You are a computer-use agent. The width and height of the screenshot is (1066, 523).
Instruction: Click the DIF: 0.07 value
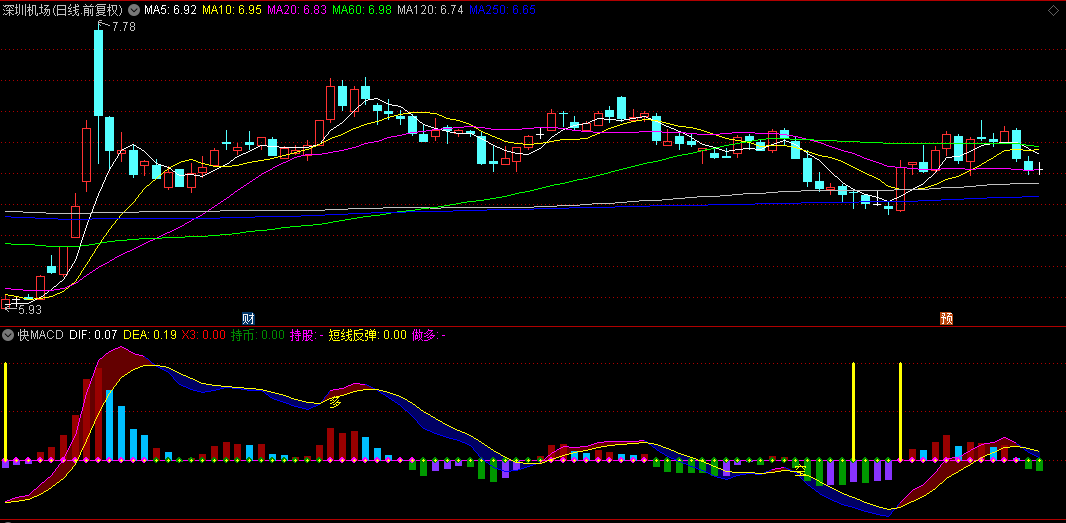click(x=93, y=335)
